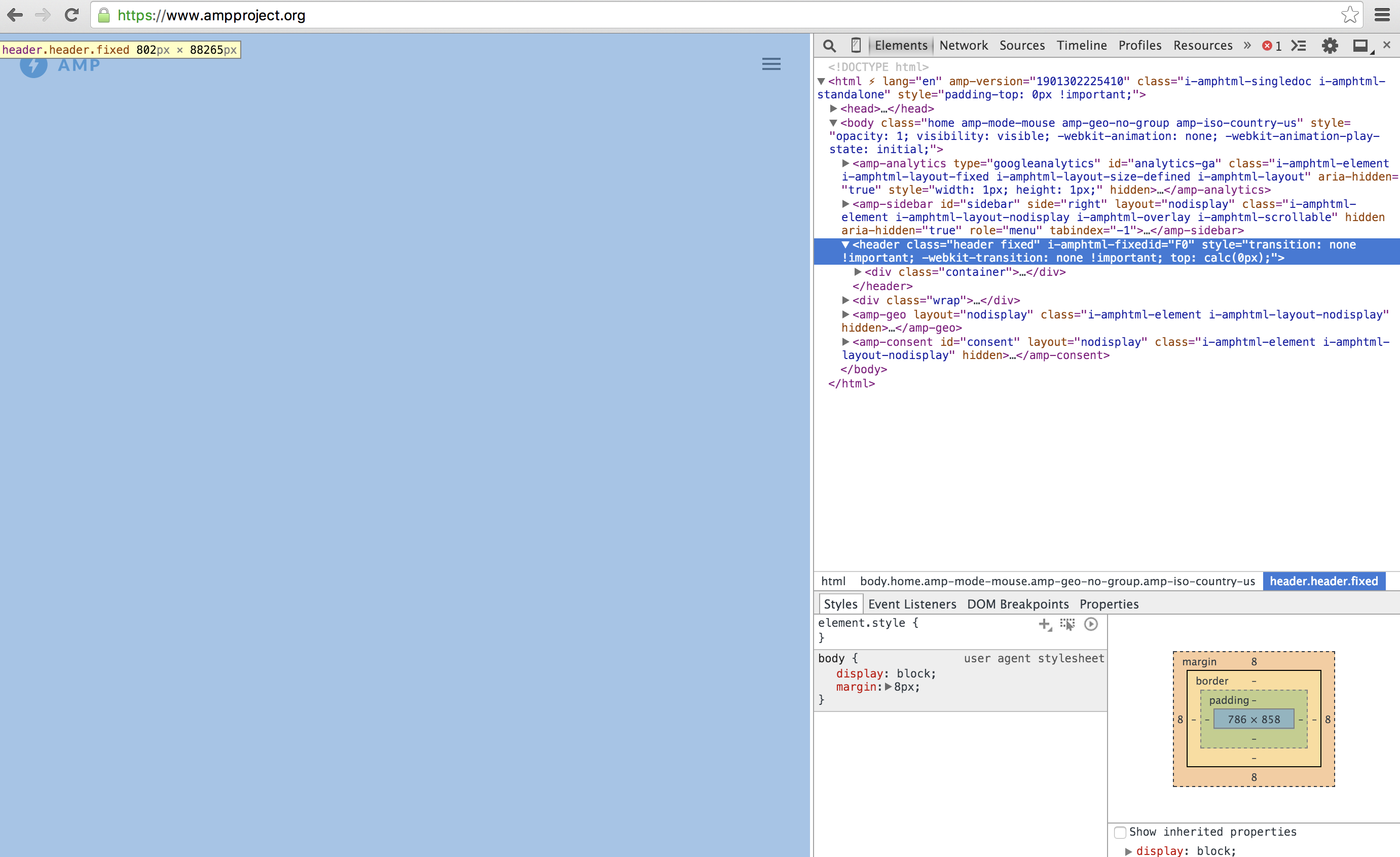
Task: Open AMP site hamburger menu
Action: (771, 64)
